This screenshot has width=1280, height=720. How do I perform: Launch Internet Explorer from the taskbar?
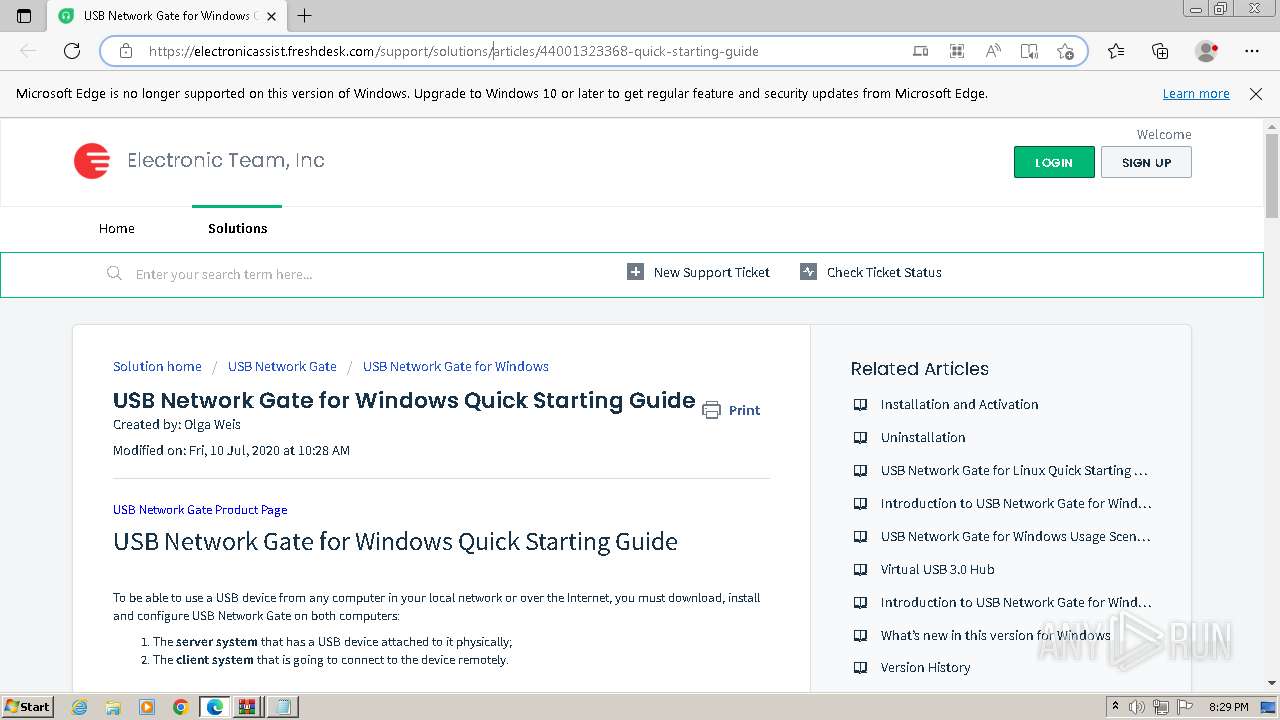tap(80, 707)
